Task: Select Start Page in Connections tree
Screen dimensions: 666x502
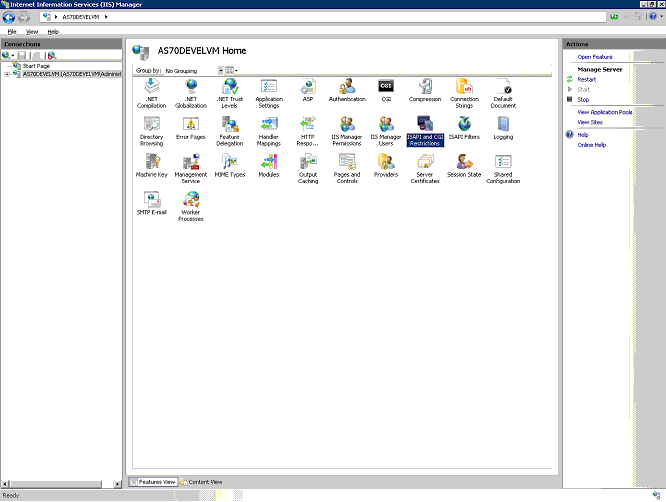Action: coord(36,66)
